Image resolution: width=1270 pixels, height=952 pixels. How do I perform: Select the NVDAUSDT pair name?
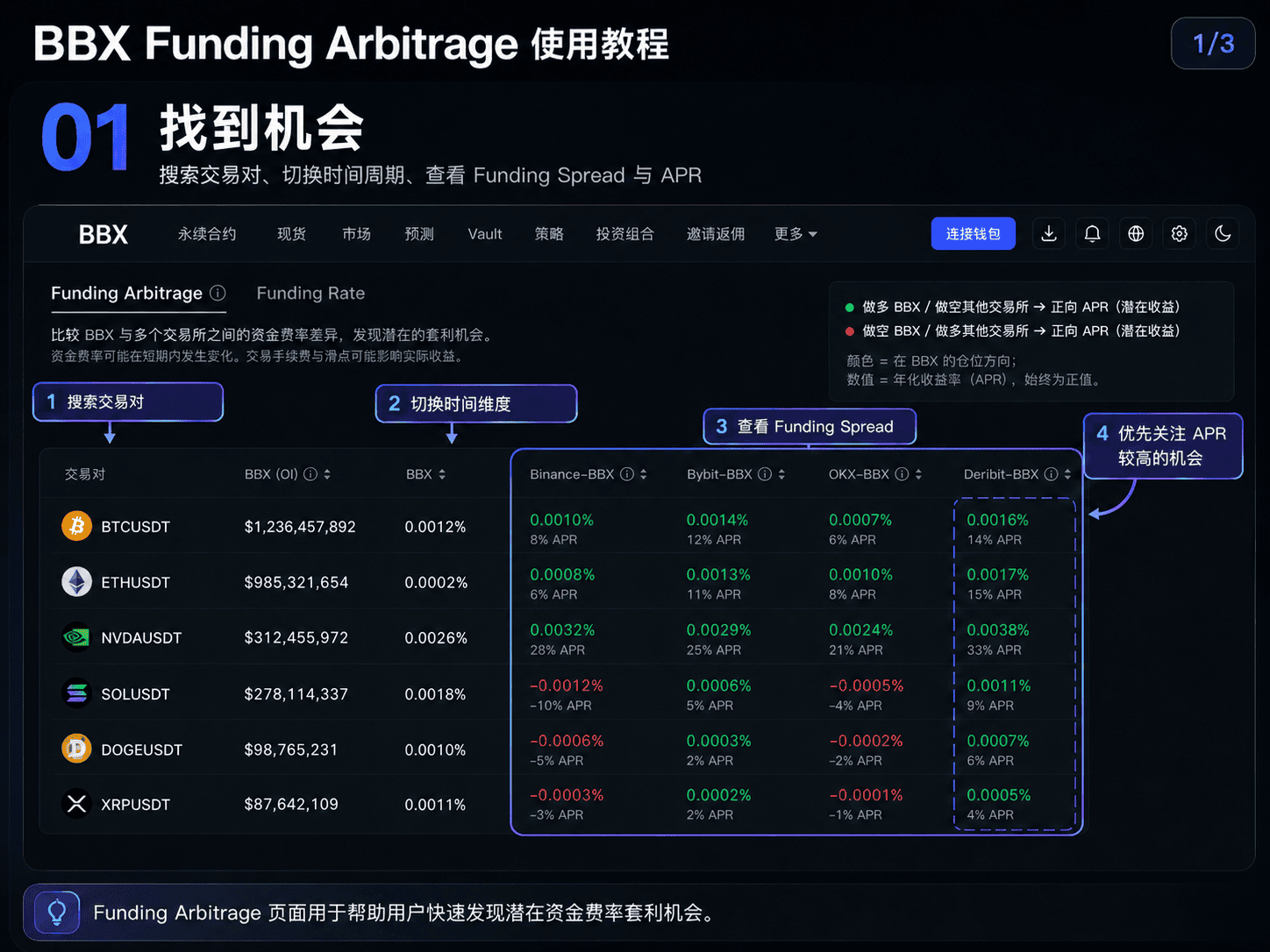[x=141, y=638]
